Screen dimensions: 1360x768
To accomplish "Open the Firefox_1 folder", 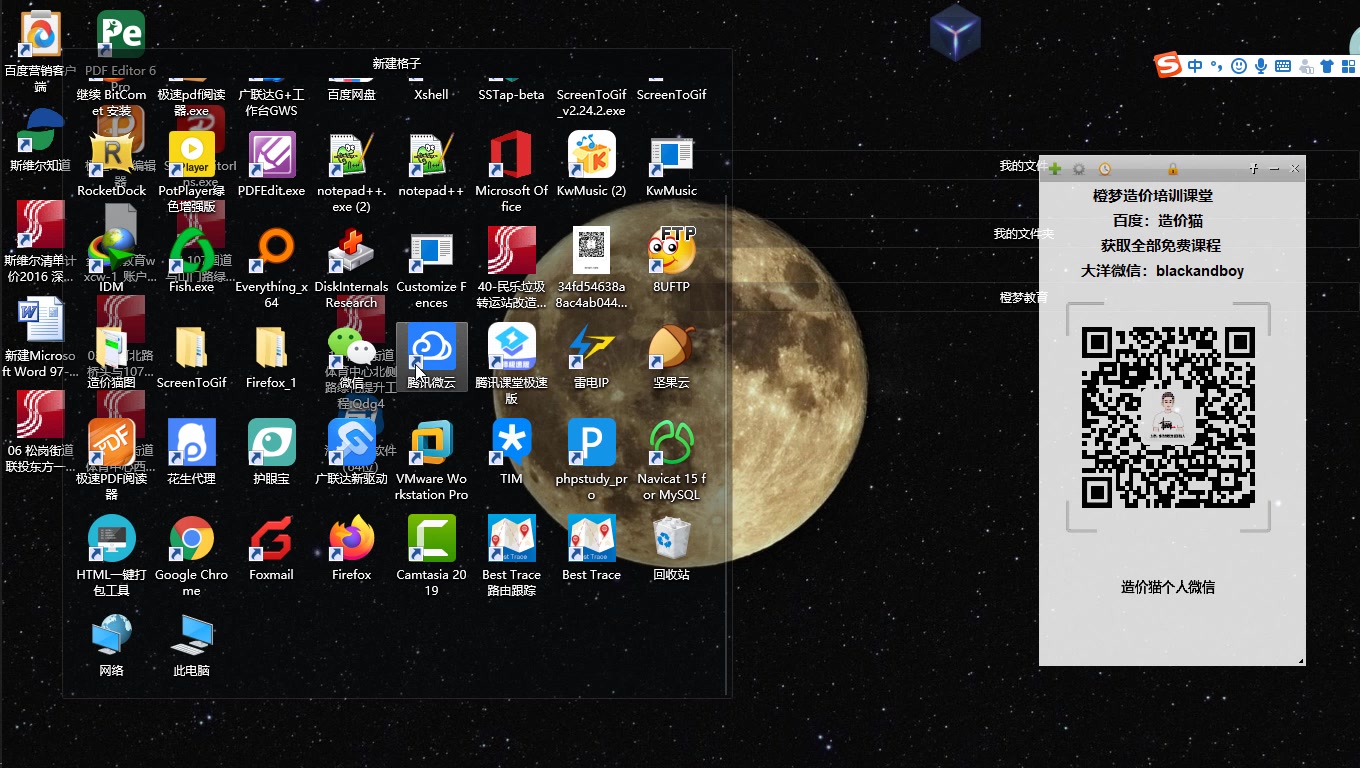I will [x=272, y=356].
